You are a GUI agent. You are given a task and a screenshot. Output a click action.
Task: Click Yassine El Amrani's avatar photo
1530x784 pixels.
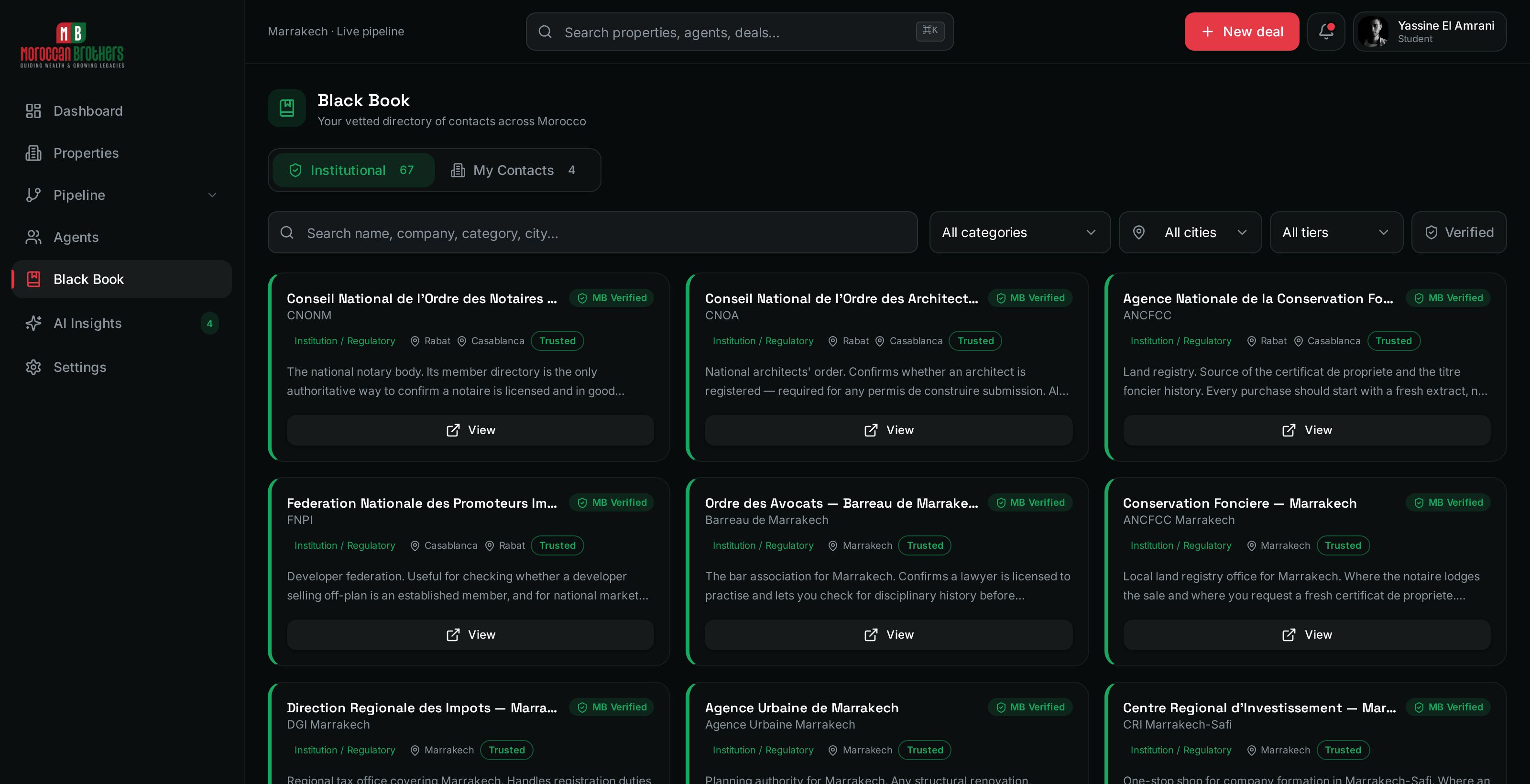coord(1373,32)
